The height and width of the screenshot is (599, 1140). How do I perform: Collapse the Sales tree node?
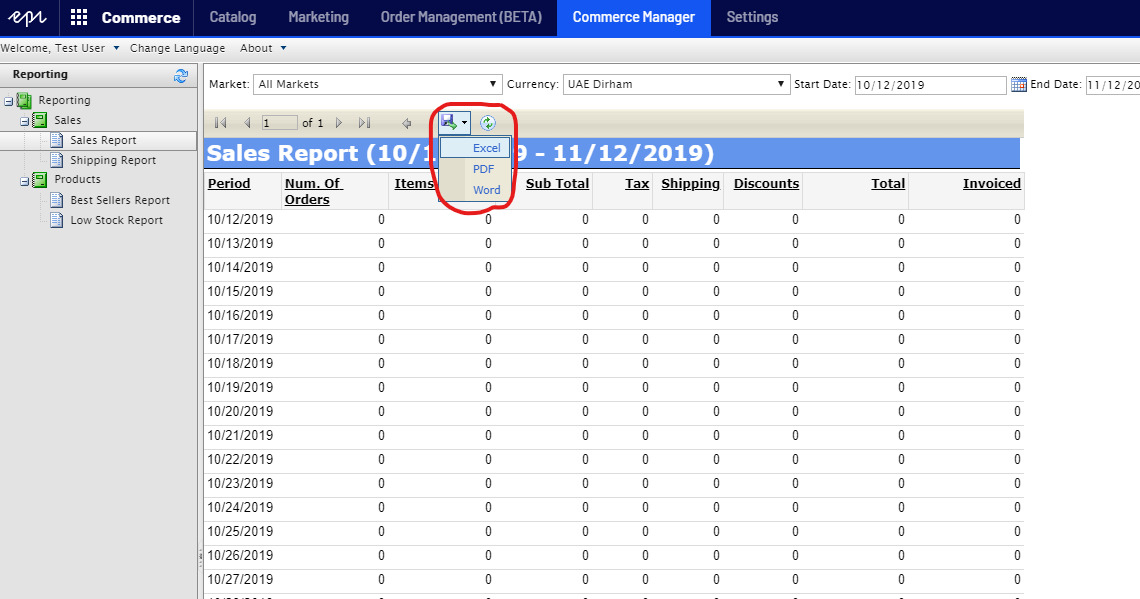coord(24,120)
